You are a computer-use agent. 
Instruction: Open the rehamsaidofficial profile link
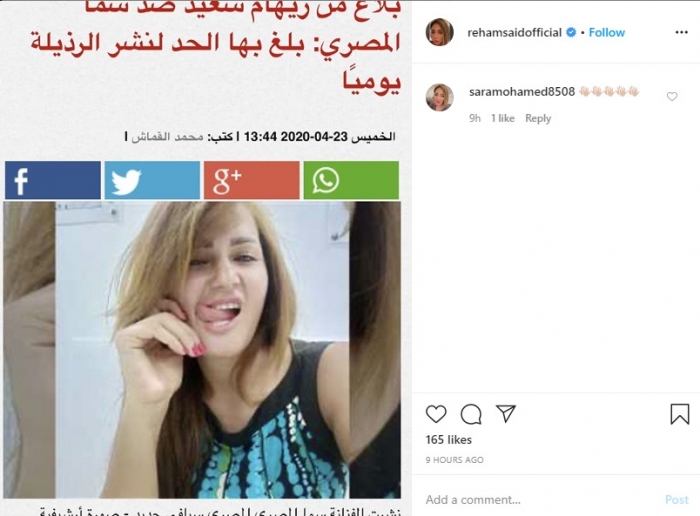pyautogui.click(x=514, y=33)
